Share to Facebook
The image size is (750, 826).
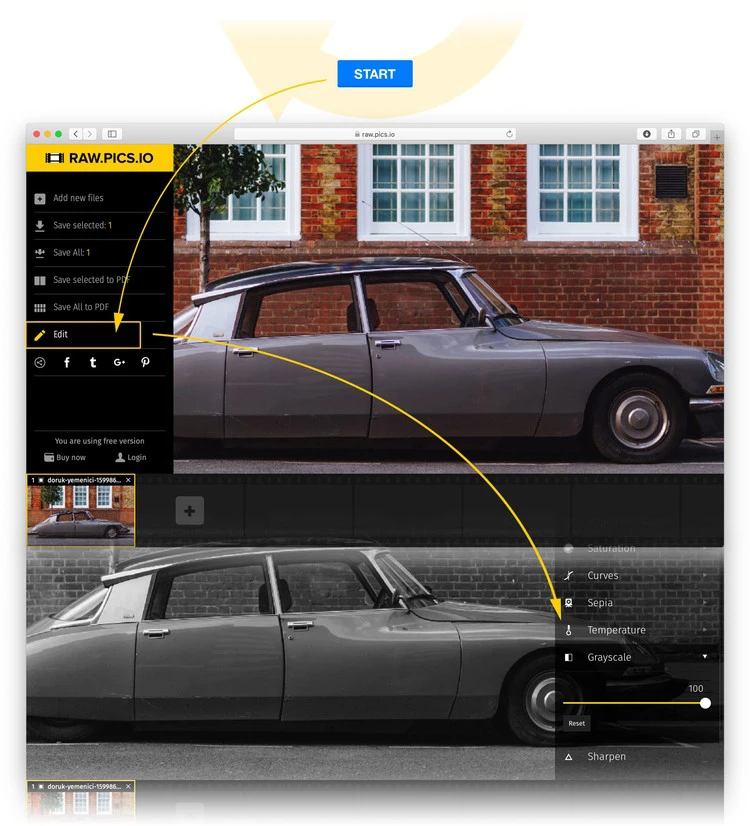pyautogui.click(x=67, y=362)
